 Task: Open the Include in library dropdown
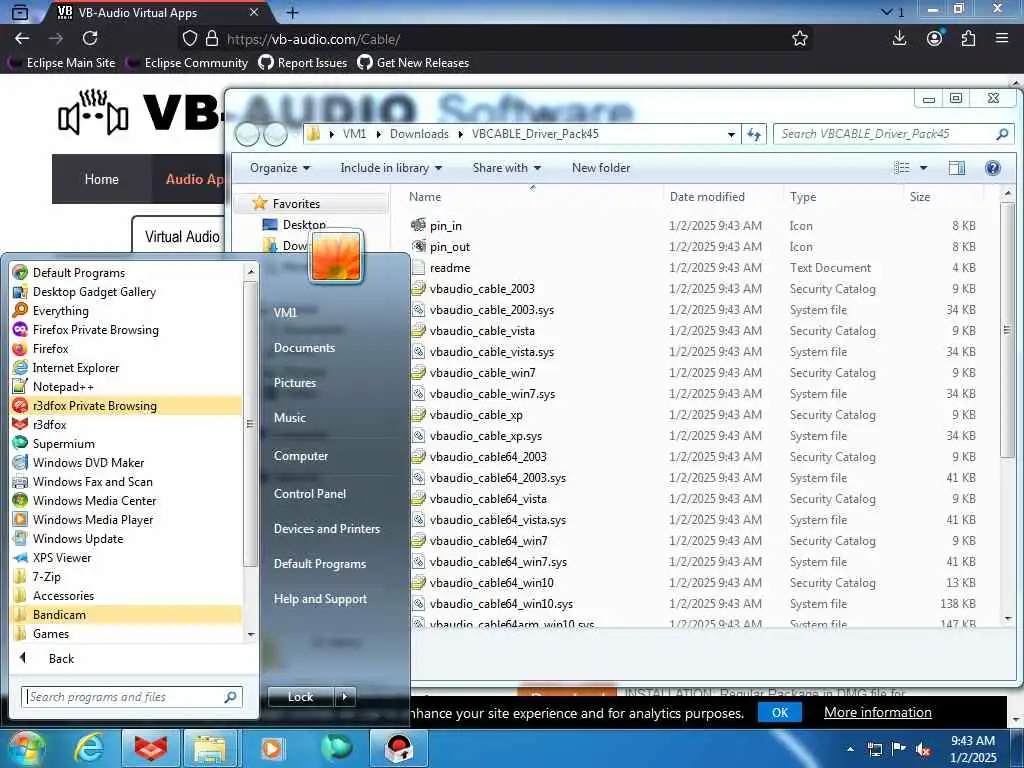click(x=391, y=167)
